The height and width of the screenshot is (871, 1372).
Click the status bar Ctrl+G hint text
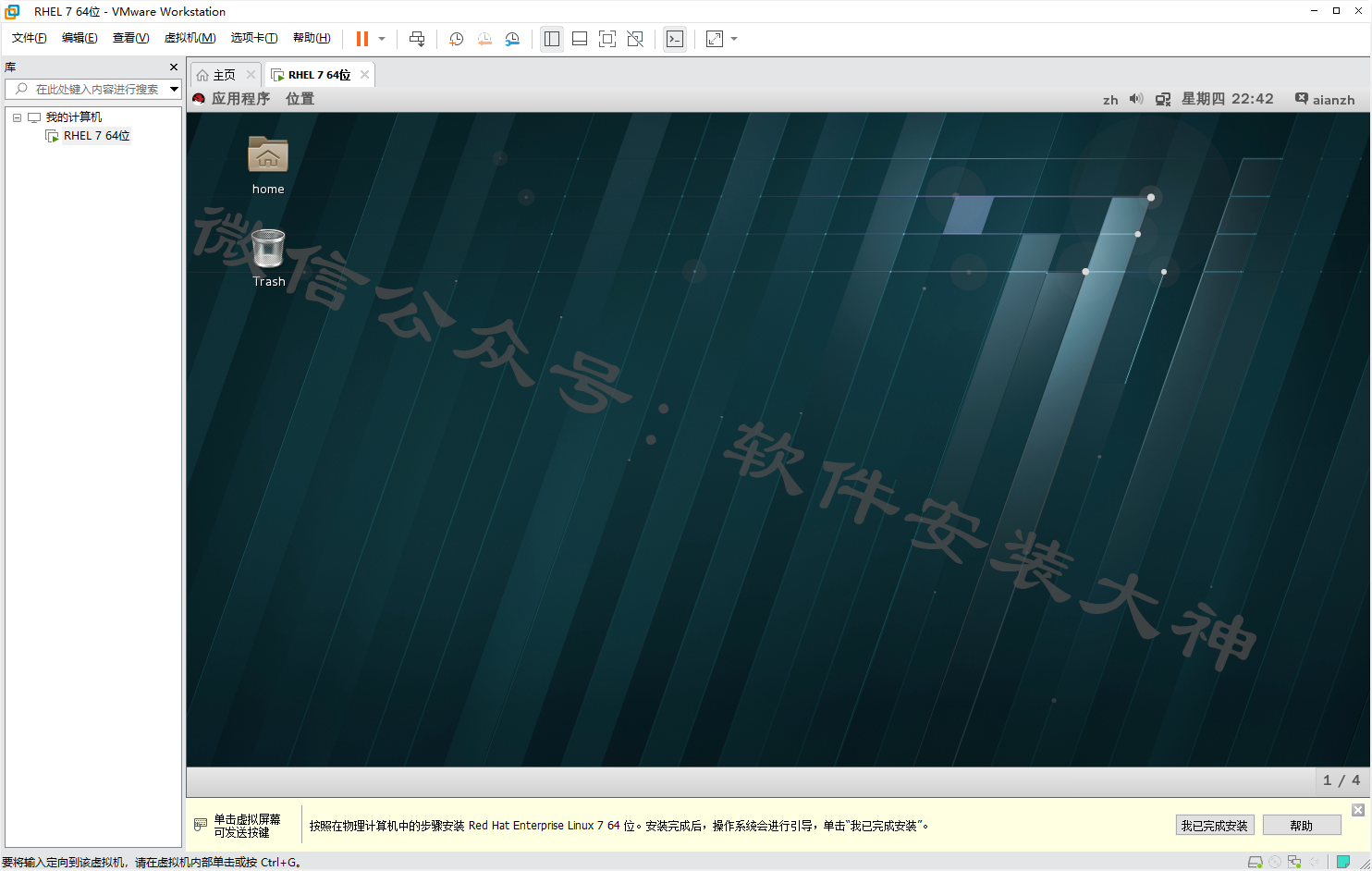pos(152,862)
